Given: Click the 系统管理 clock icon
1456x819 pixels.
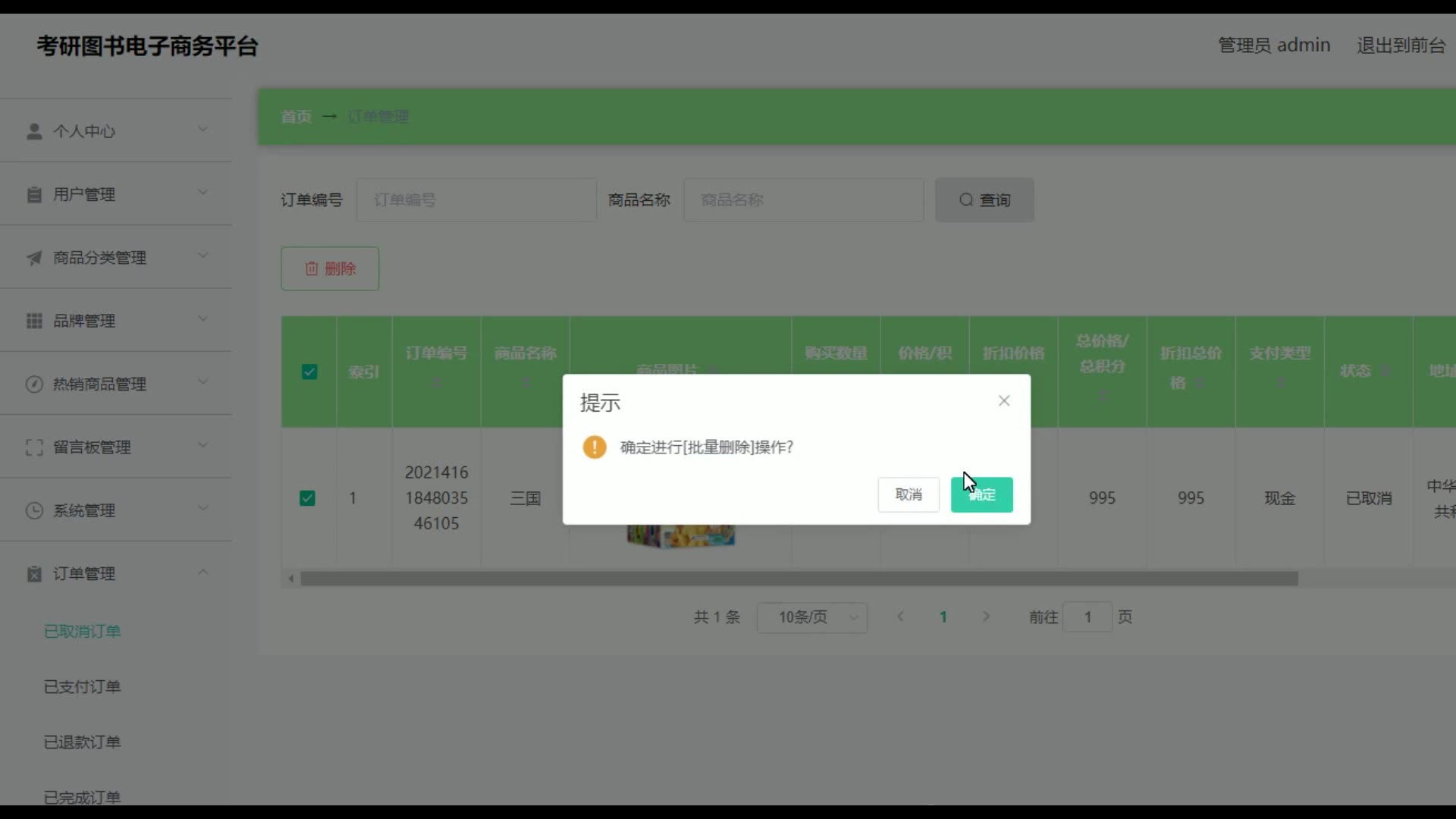Looking at the screenshot, I should click(34, 510).
